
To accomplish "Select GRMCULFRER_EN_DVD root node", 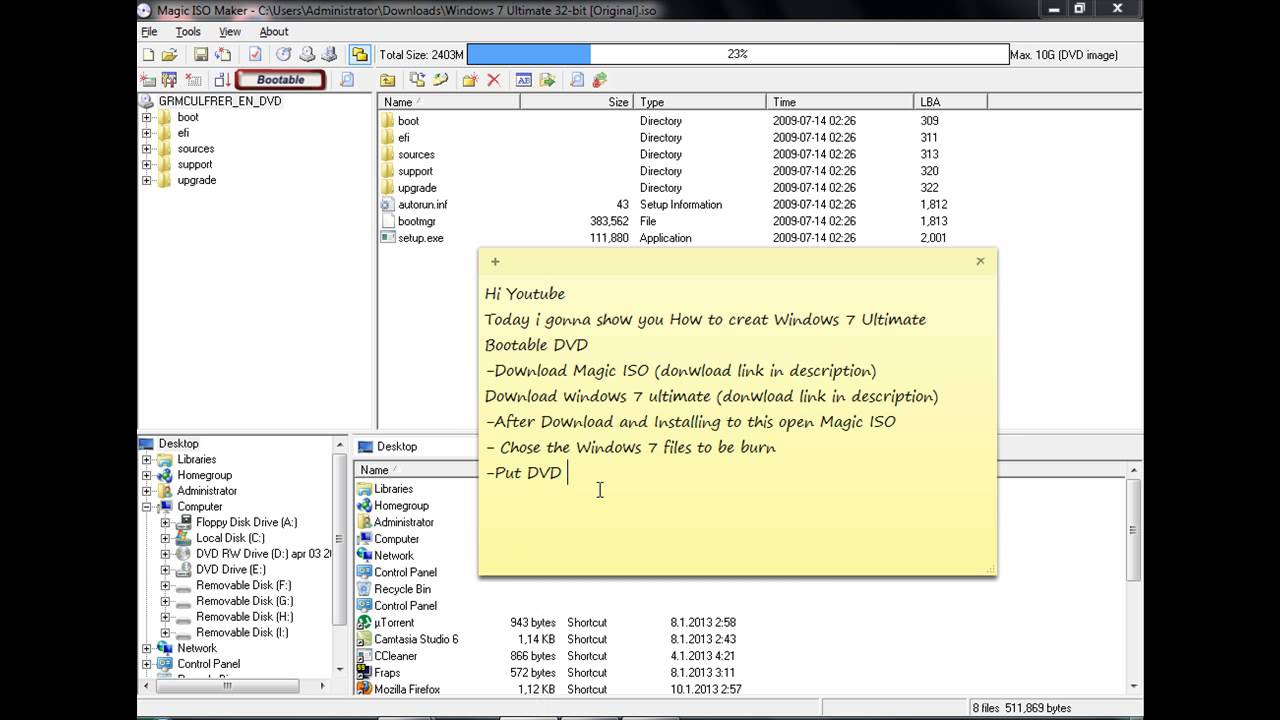I will click(219, 101).
